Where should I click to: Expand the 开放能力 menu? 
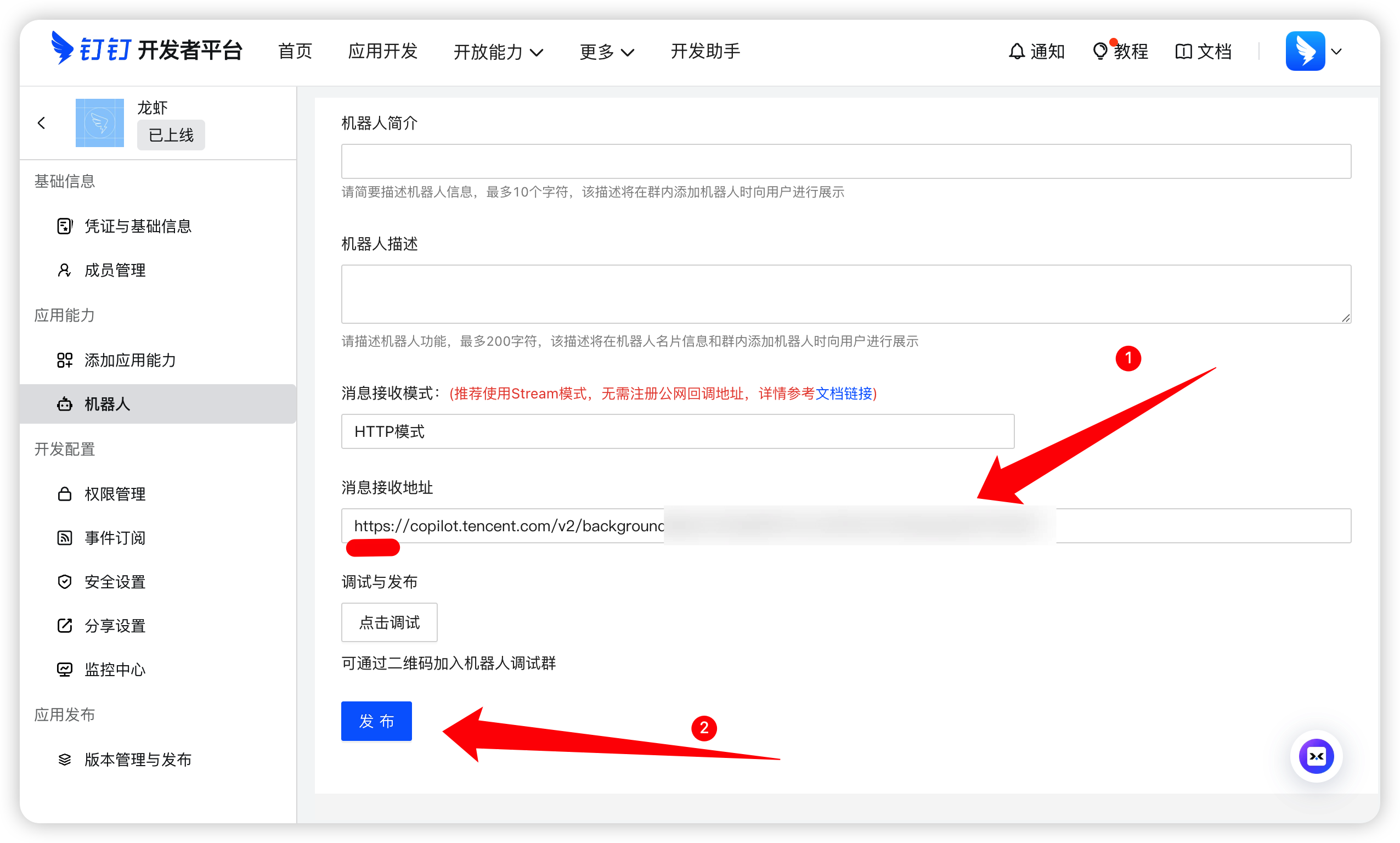498,52
